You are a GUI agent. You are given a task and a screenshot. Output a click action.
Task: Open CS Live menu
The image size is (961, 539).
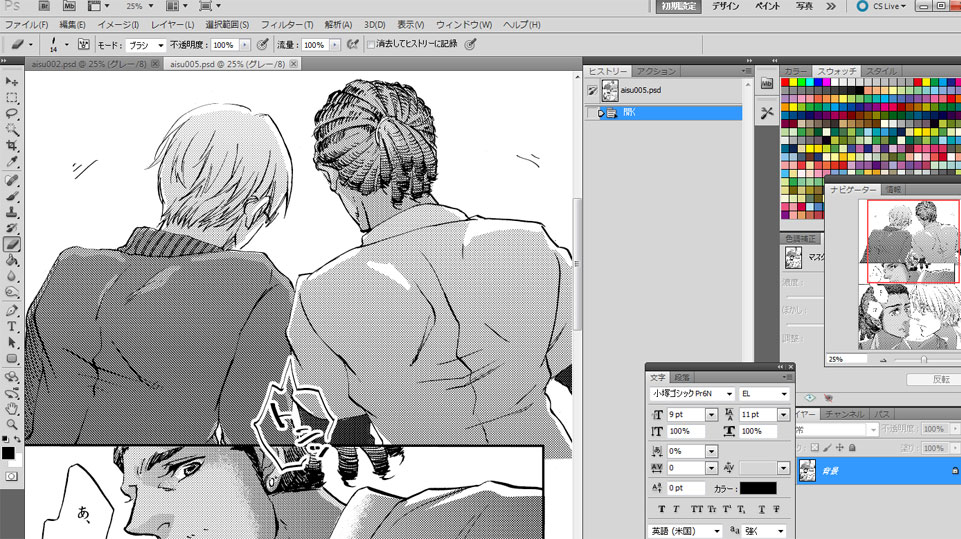(882, 6)
